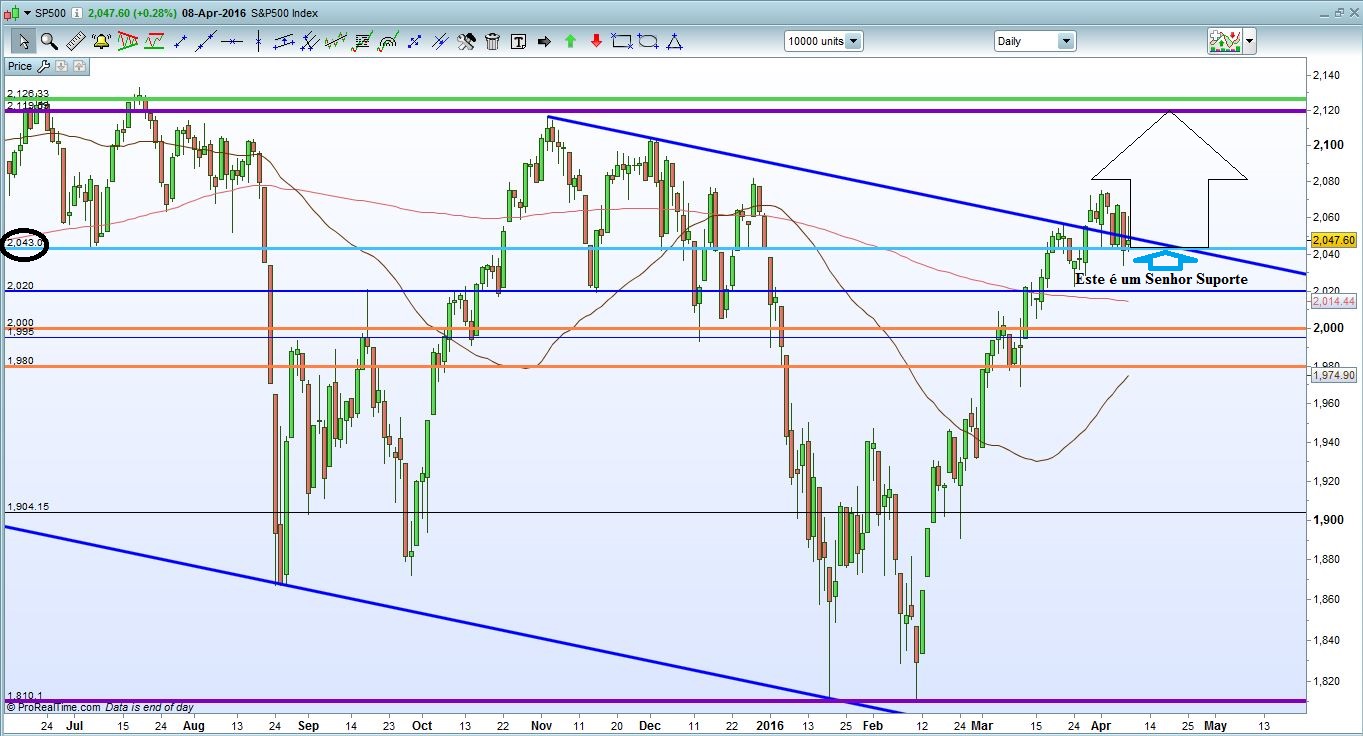The width and height of the screenshot is (1363, 736).
Task: Select the 'Este é um Senhor Suporte' text
Action: pyautogui.click(x=1161, y=279)
